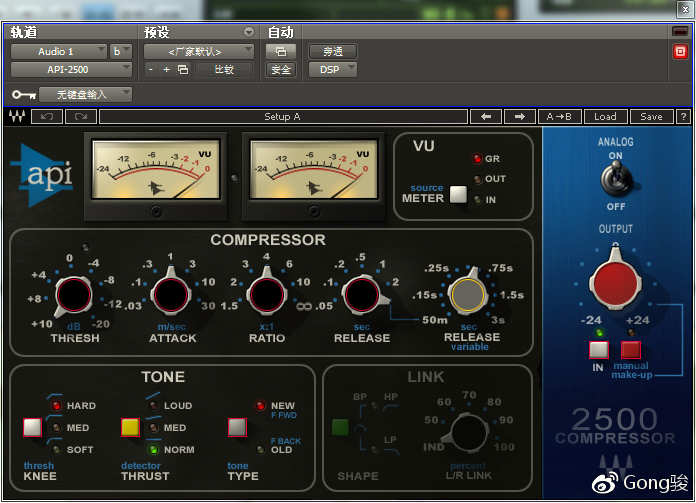Click the LOUD thrust indicator
Screen dimensions: 696x503
[154, 405]
